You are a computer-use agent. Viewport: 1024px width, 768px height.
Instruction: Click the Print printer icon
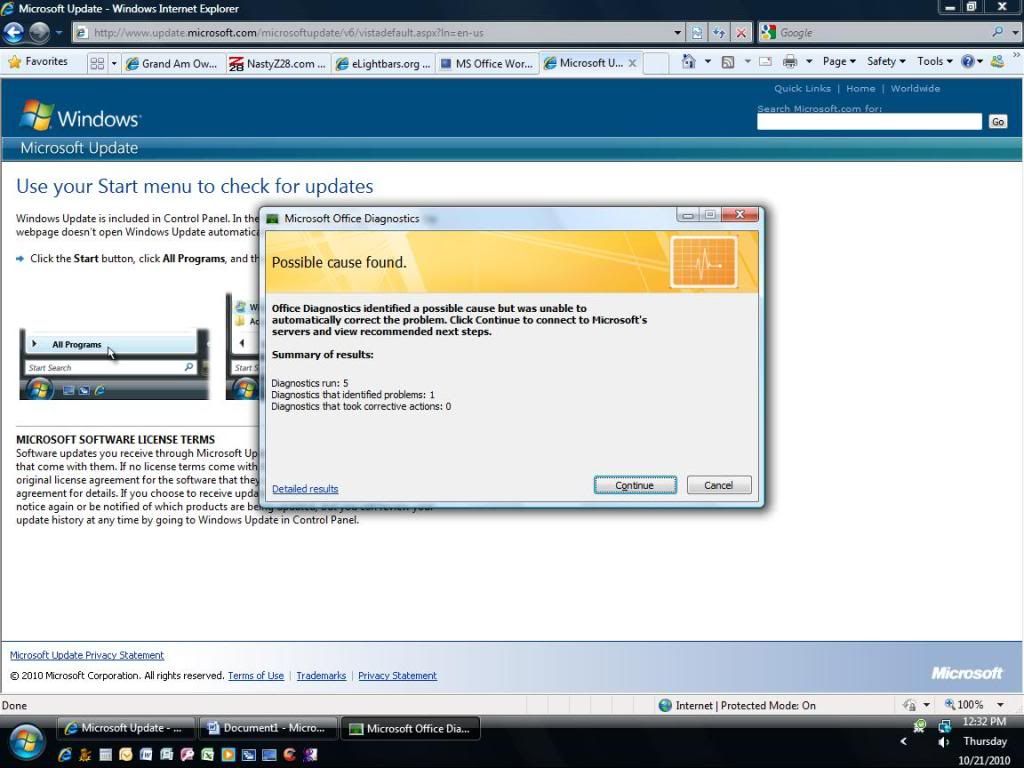(790, 61)
